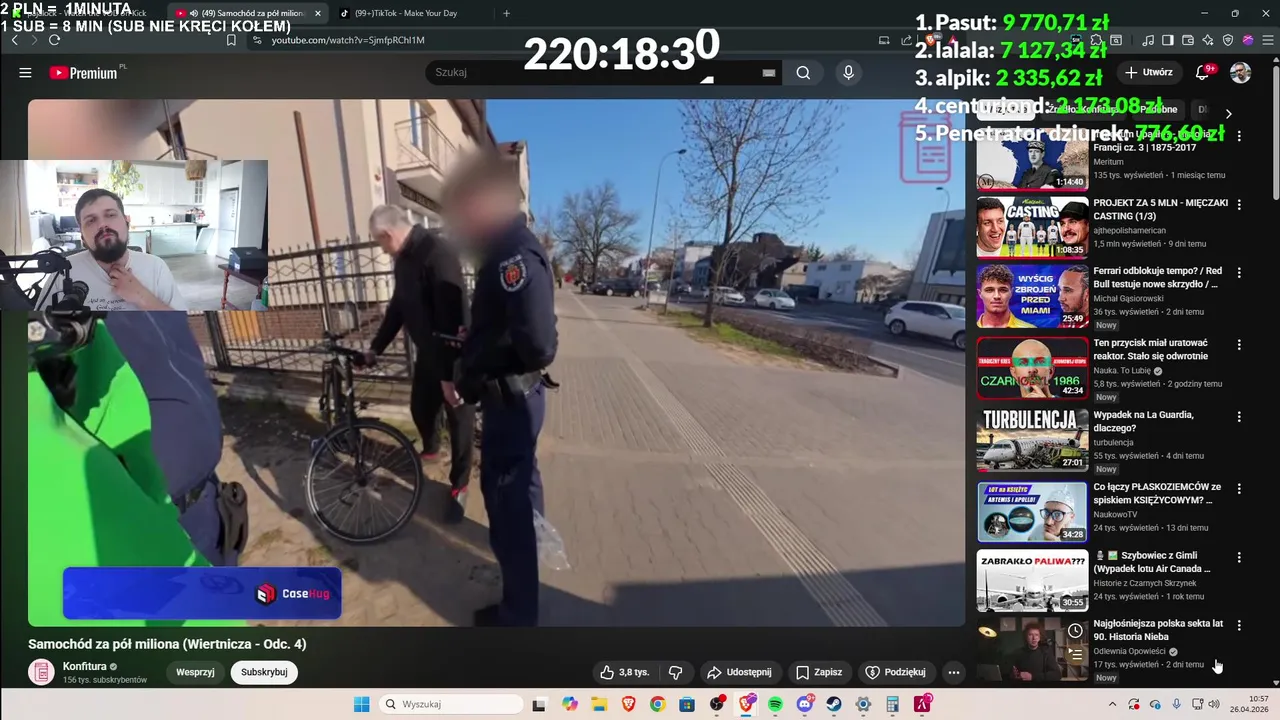Toggle the Brave sidebar panel icon
The width and height of the screenshot is (1280, 720).
1168,40
